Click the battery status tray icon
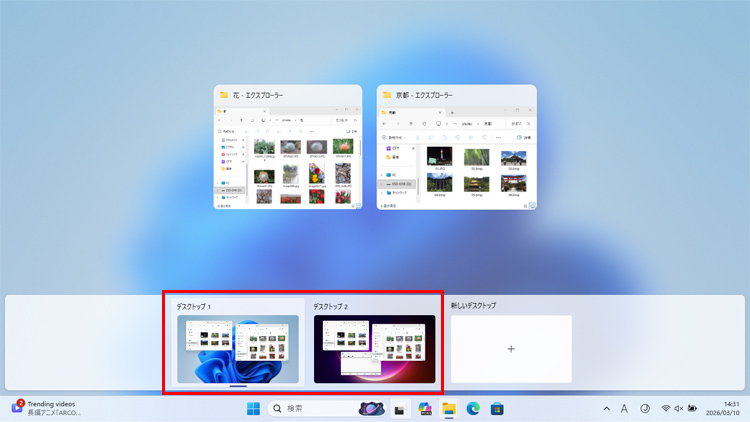Image resolution: width=750 pixels, height=422 pixels. (692, 409)
